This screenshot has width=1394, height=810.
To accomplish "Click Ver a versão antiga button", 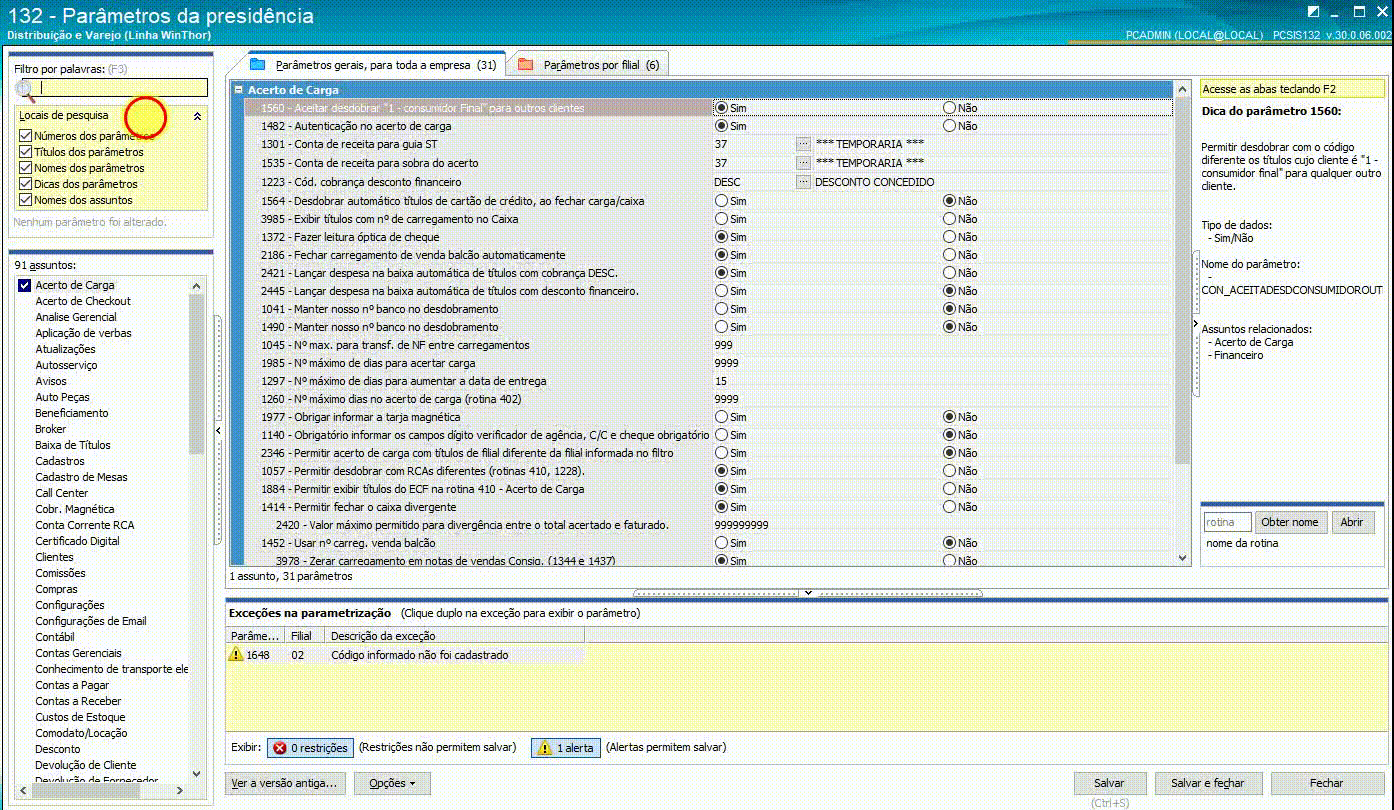I will click(284, 783).
